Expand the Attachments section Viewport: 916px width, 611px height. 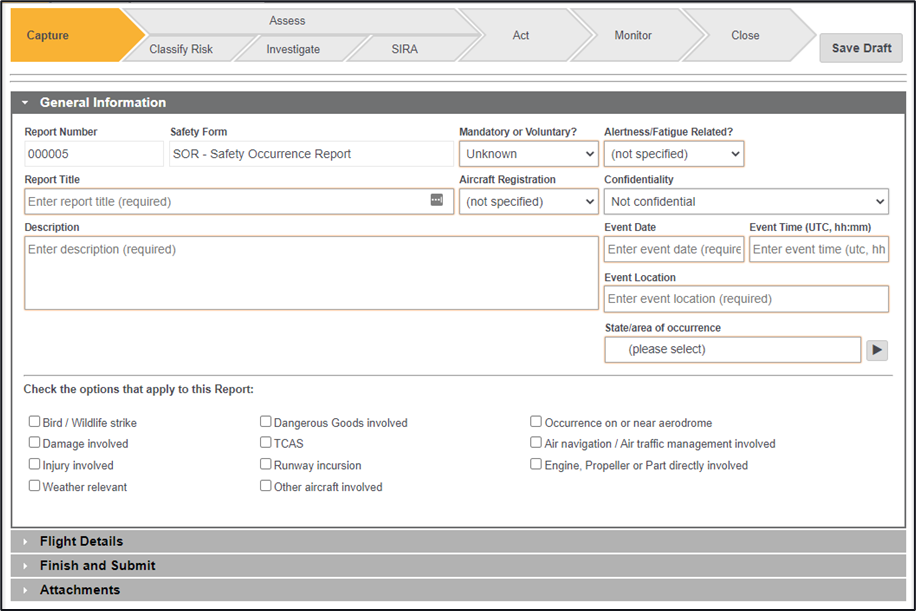click(x=79, y=590)
